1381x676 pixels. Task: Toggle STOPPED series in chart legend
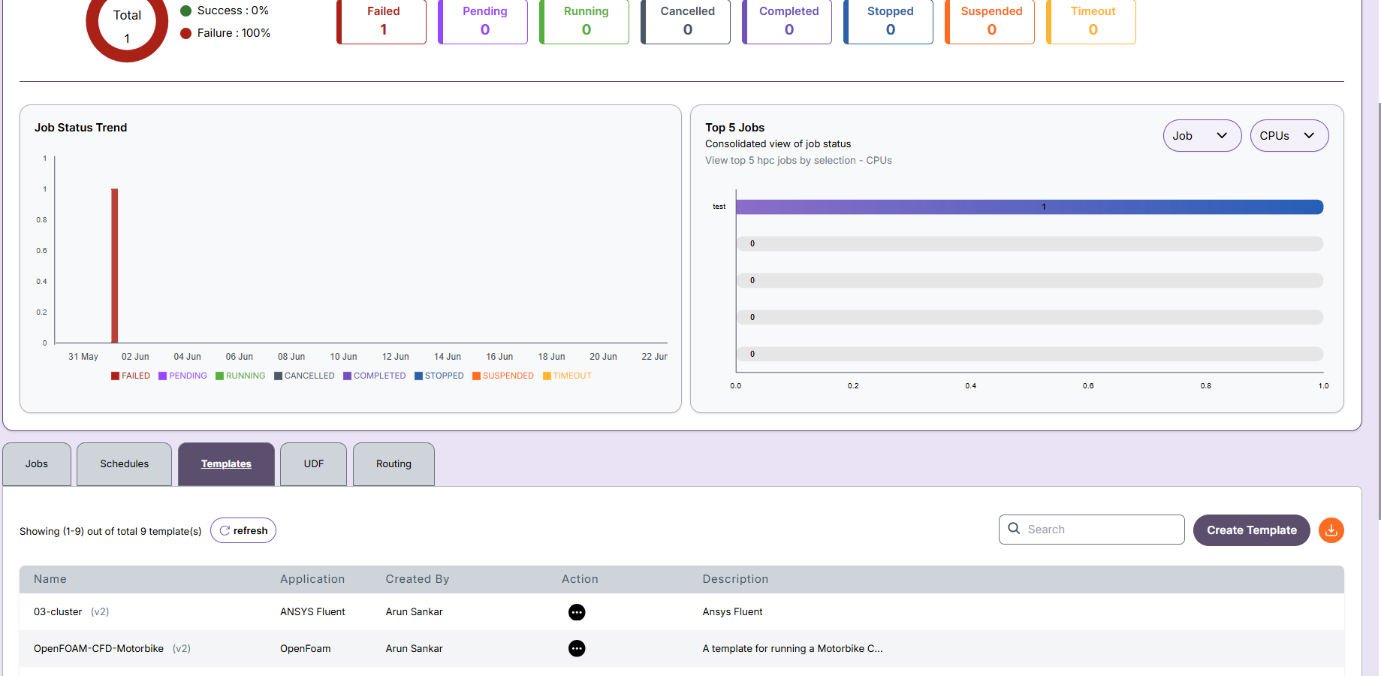(x=439, y=376)
